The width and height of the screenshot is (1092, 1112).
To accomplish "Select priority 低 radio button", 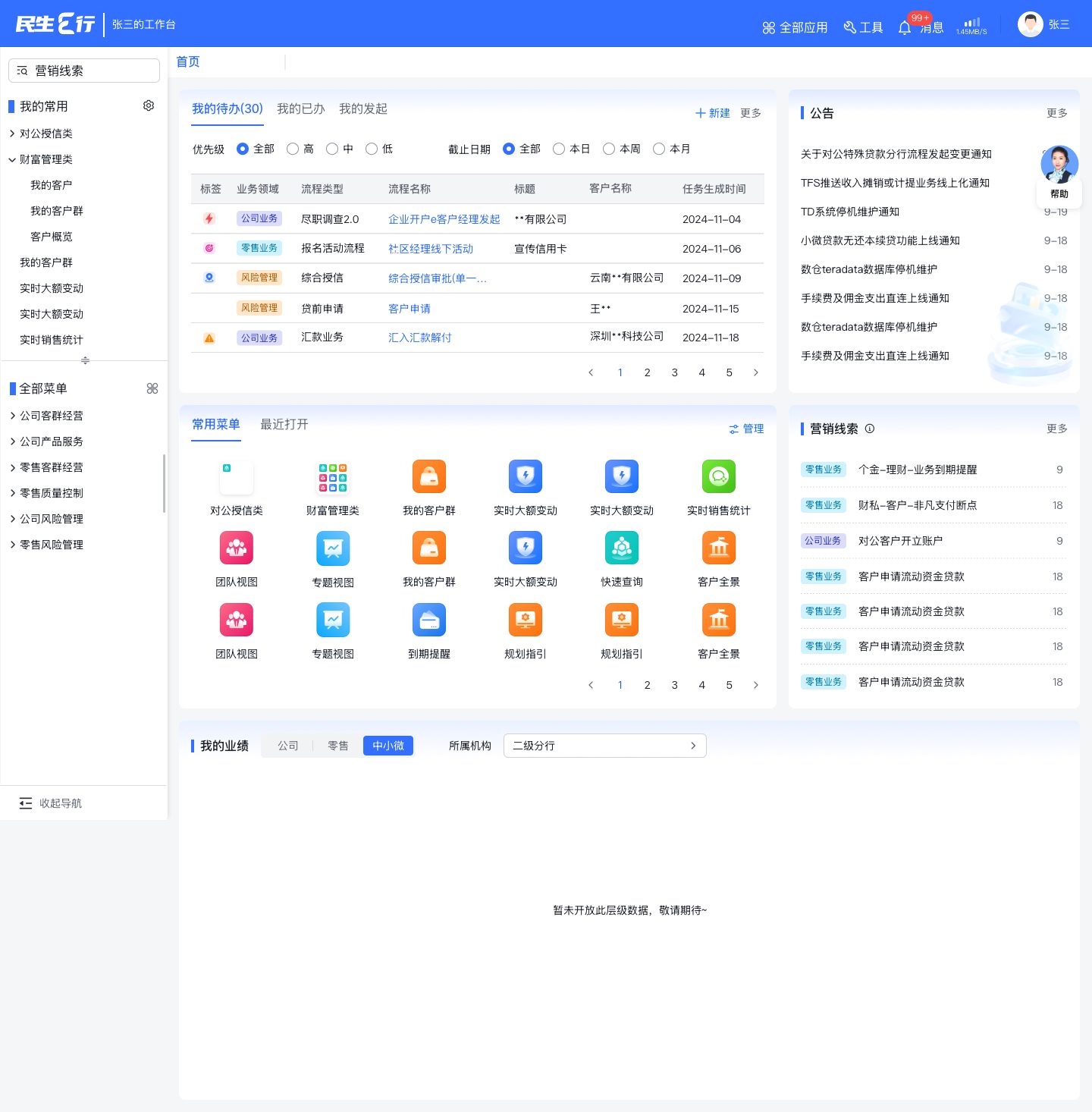I will click(372, 149).
